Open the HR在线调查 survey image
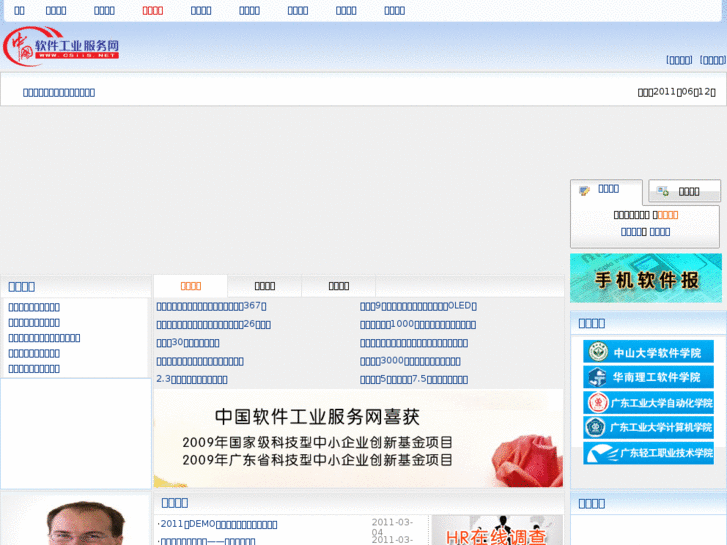727x545 pixels. click(x=497, y=530)
